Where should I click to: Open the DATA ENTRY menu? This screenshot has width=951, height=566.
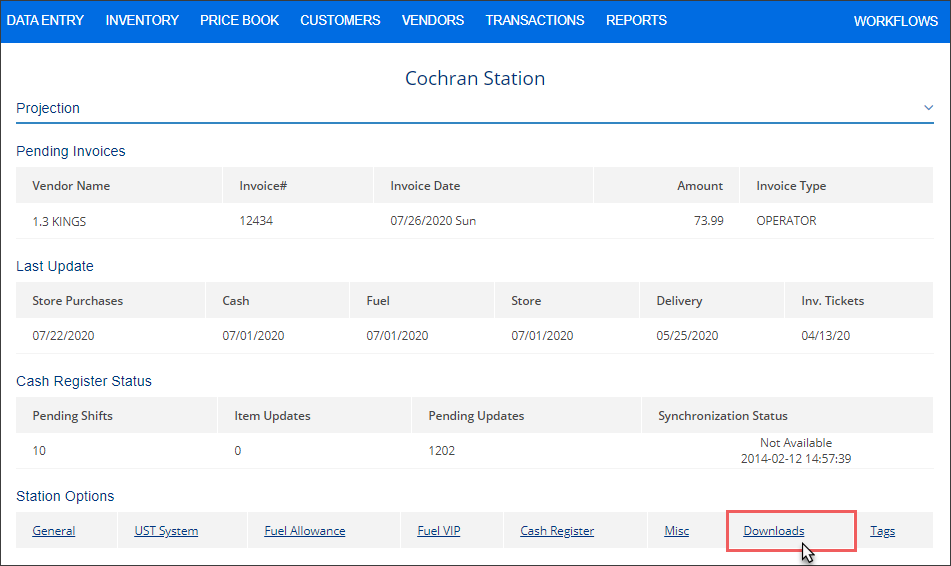coord(45,21)
